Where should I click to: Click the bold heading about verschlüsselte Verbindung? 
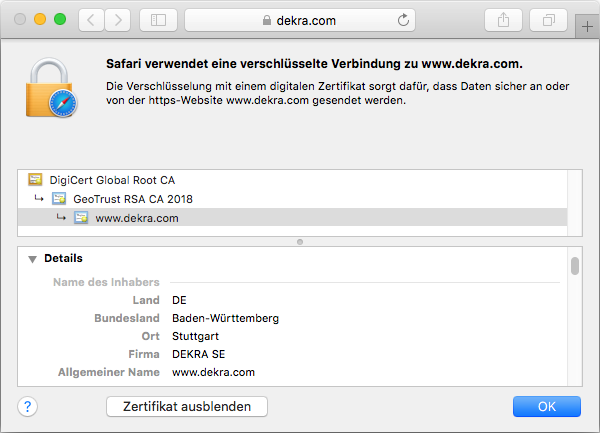tap(314, 64)
